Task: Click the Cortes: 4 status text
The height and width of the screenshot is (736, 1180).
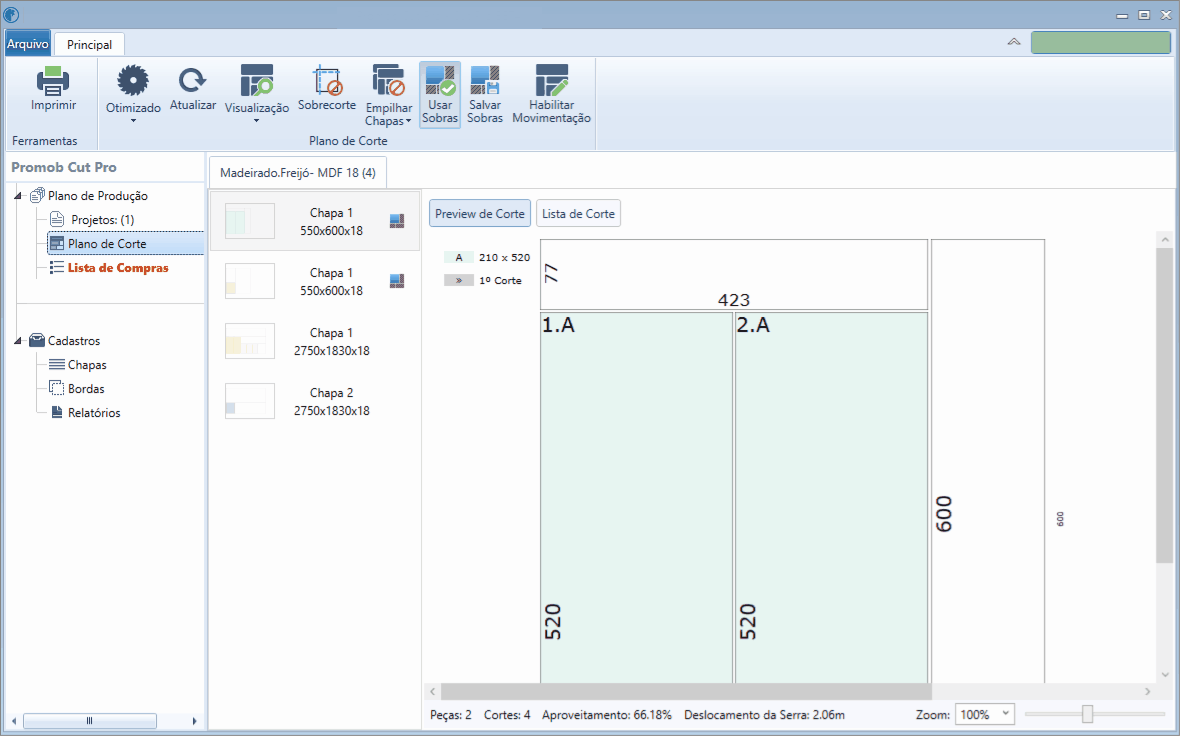Action: [507, 715]
